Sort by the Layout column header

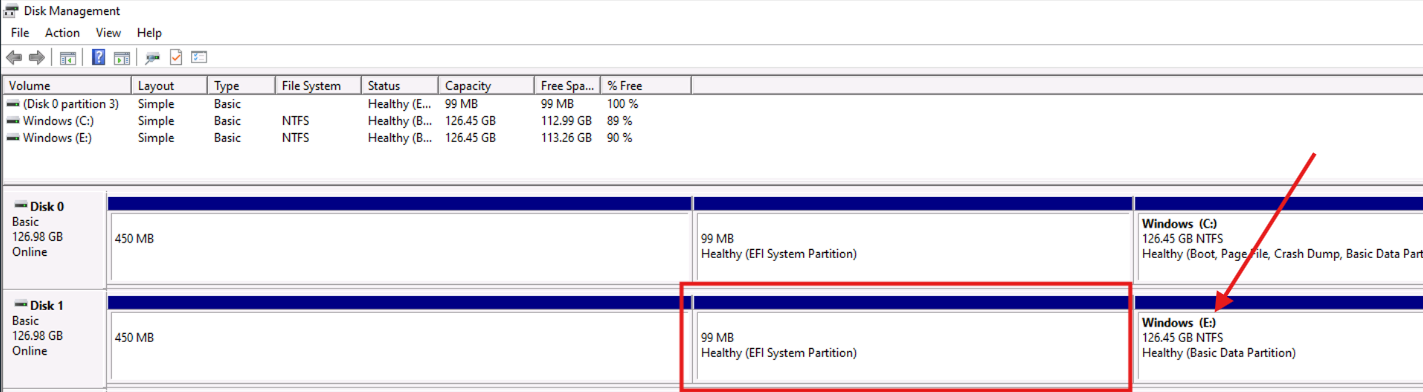(170, 86)
